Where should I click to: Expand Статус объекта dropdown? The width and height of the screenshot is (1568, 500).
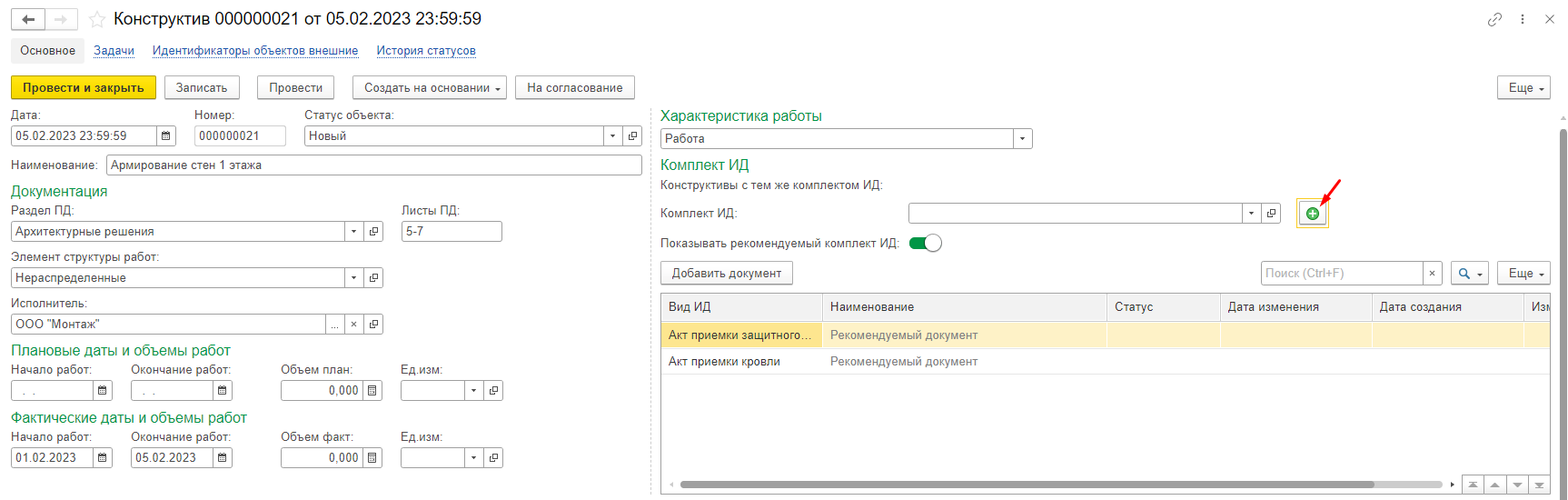(x=612, y=136)
